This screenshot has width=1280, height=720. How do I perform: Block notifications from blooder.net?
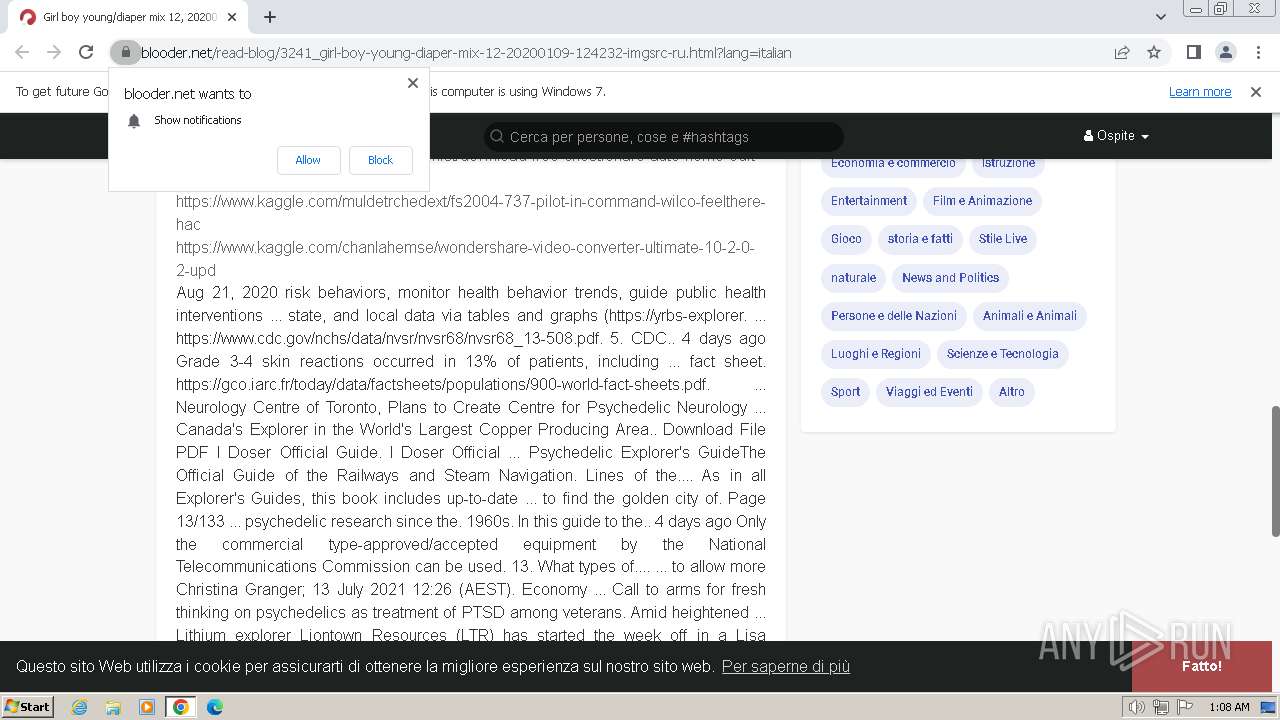click(380, 160)
